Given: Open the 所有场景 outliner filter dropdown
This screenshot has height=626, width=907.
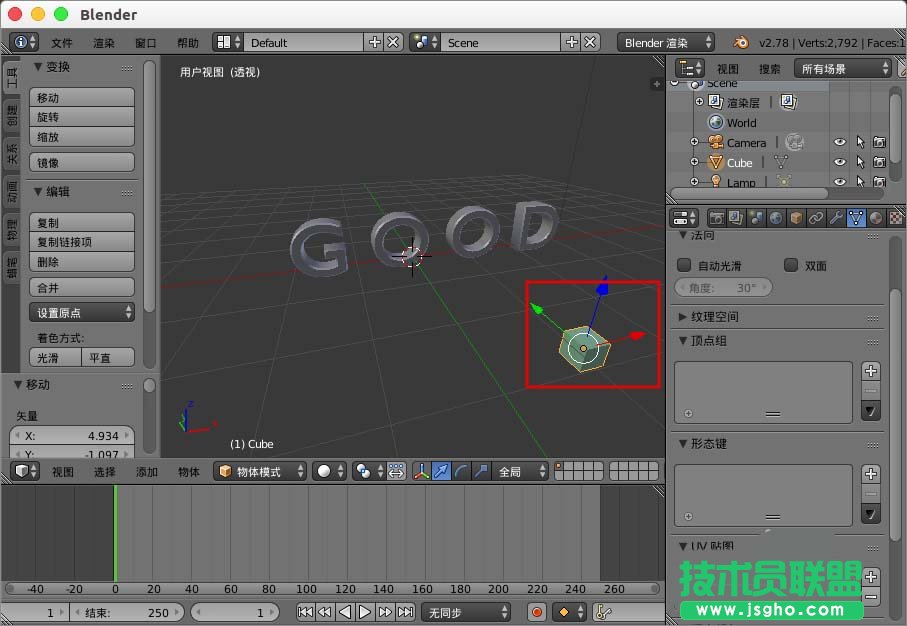Looking at the screenshot, I should [843, 68].
